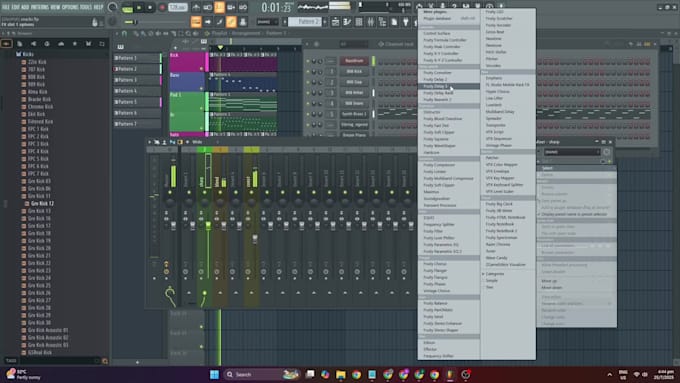This screenshot has height=383, width=680.
Task: Select Tree view option in plugin menu
Action: pos(507,287)
